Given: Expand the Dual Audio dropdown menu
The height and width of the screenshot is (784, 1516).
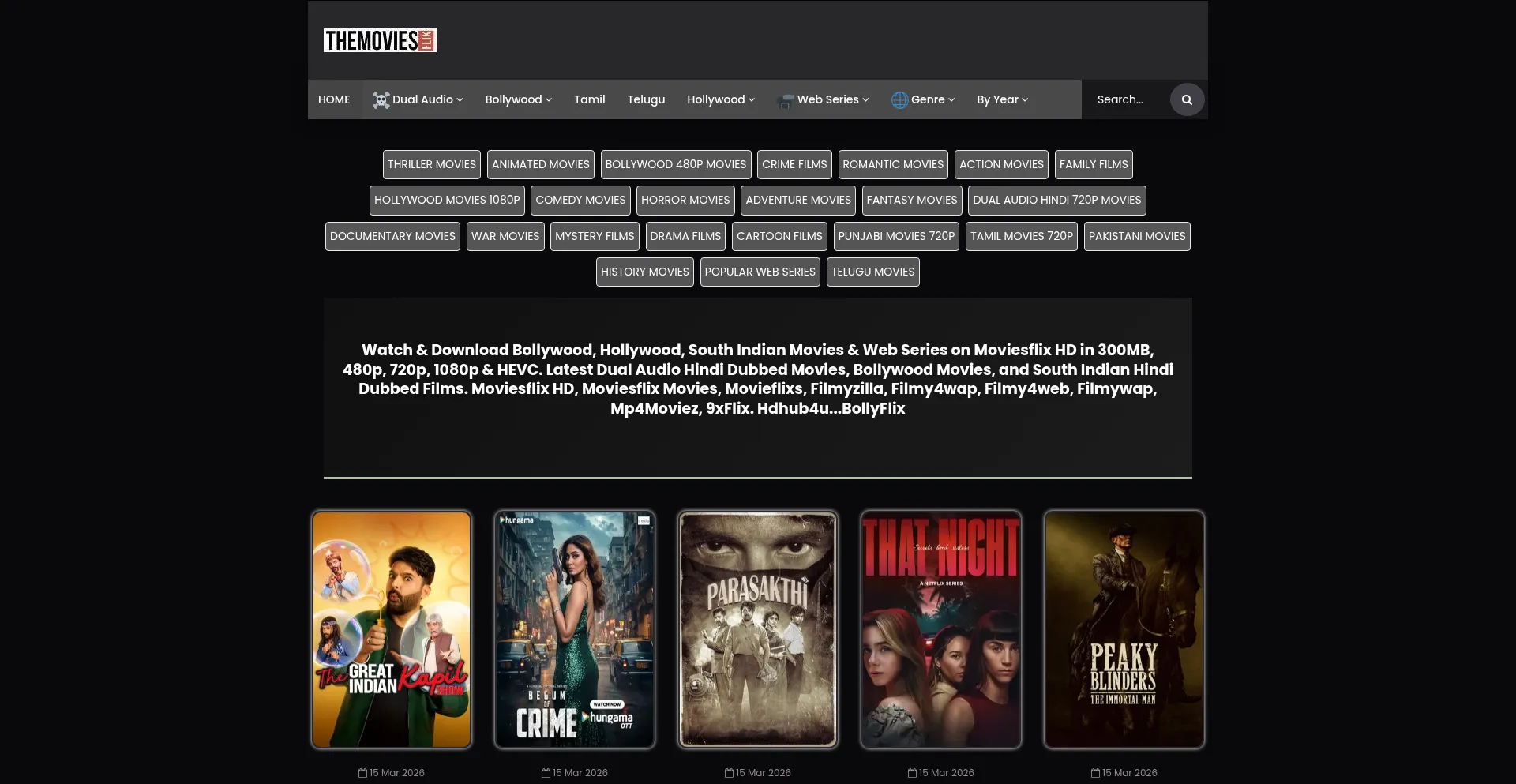Looking at the screenshot, I should 418,99.
